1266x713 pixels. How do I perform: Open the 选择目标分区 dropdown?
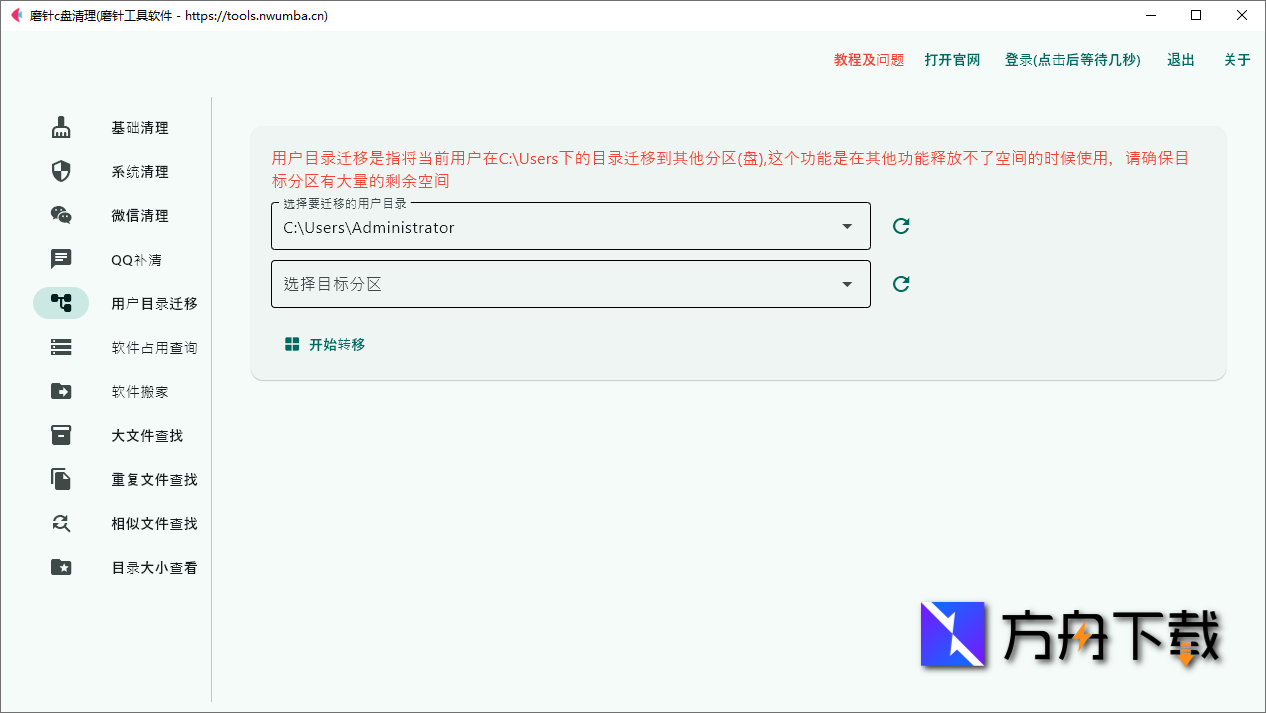click(846, 284)
